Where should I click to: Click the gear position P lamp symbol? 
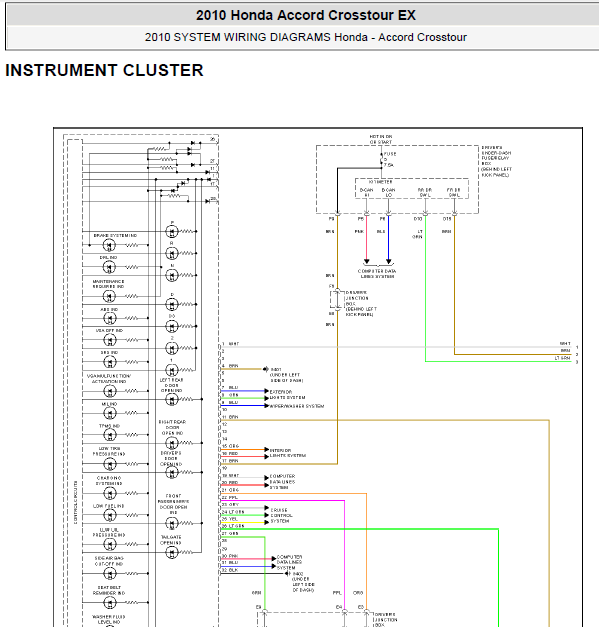pyautogui.click(x=172, y=232)
